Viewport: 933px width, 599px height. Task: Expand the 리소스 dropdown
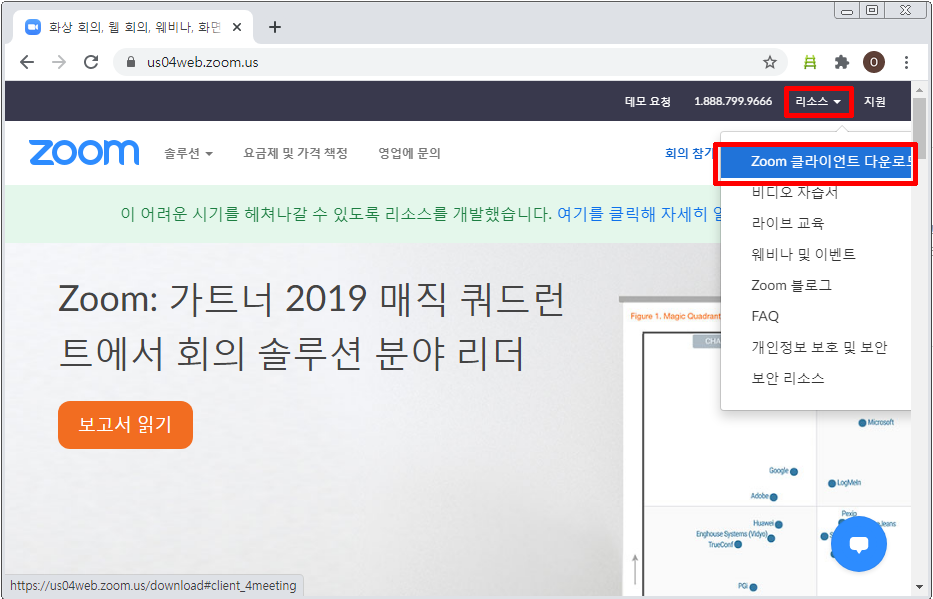click(818, 102)
